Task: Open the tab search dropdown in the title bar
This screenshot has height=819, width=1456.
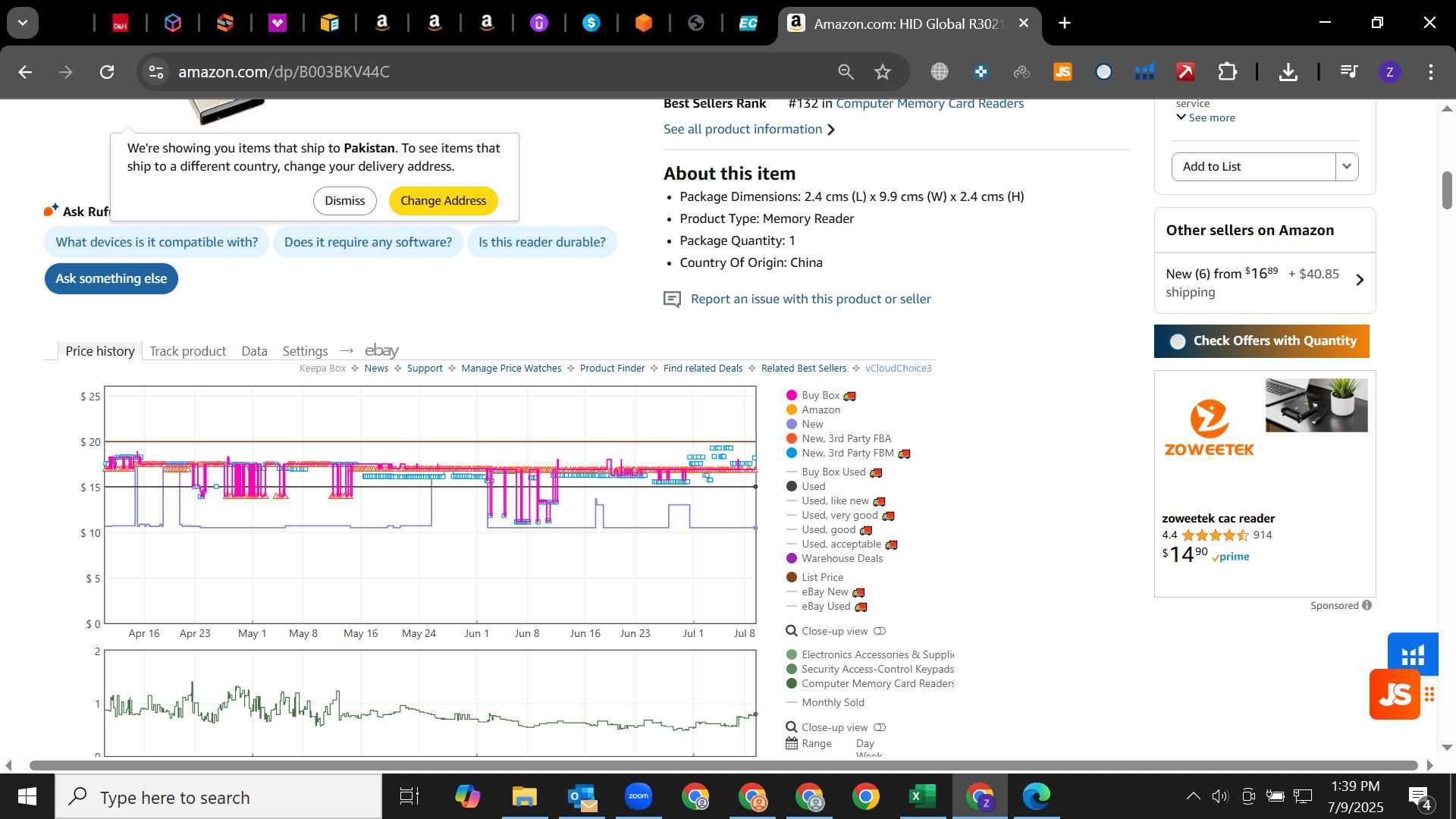Action: tap(23, 24)
